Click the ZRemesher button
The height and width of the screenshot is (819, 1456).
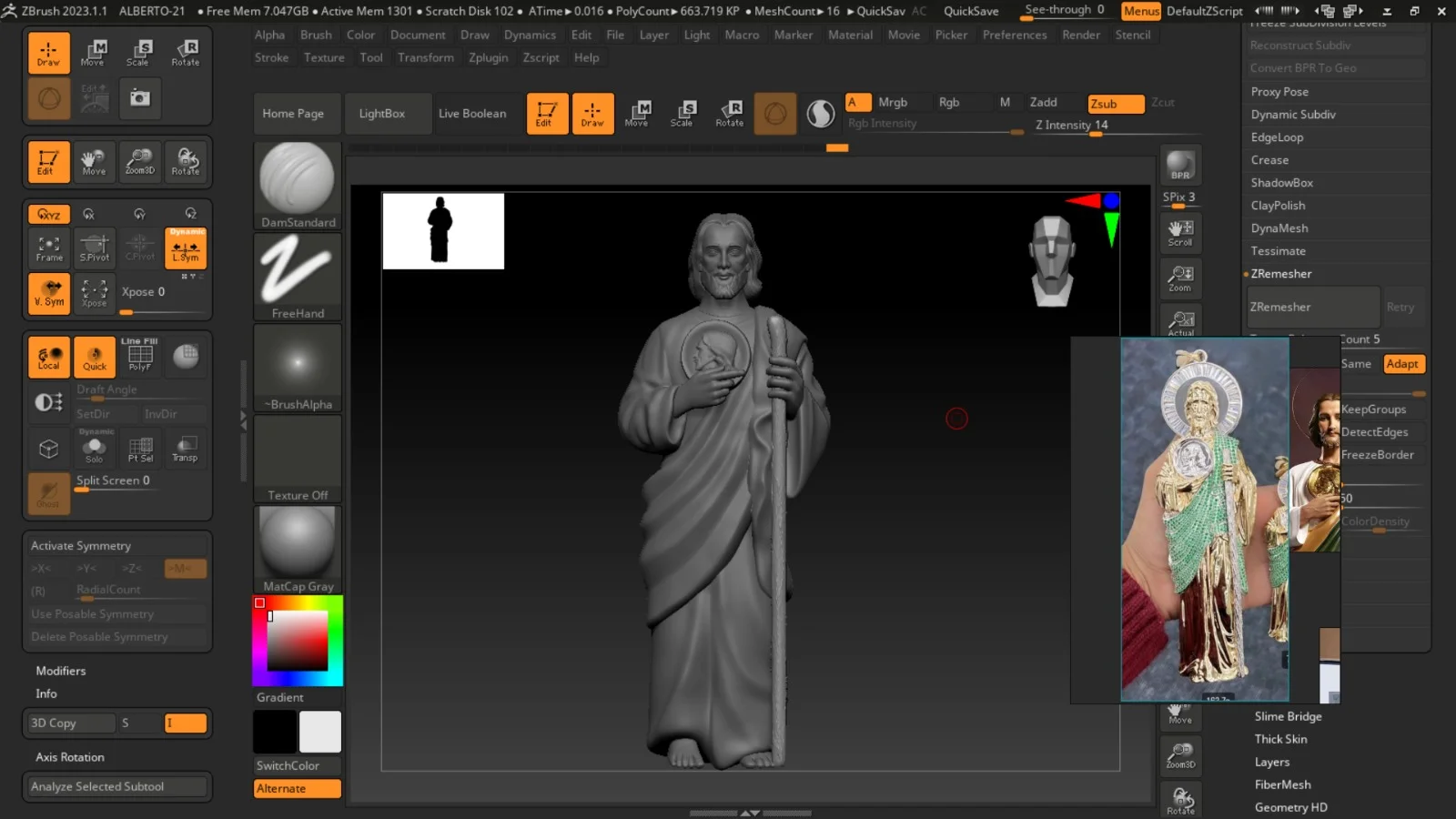click(1312, 308)
